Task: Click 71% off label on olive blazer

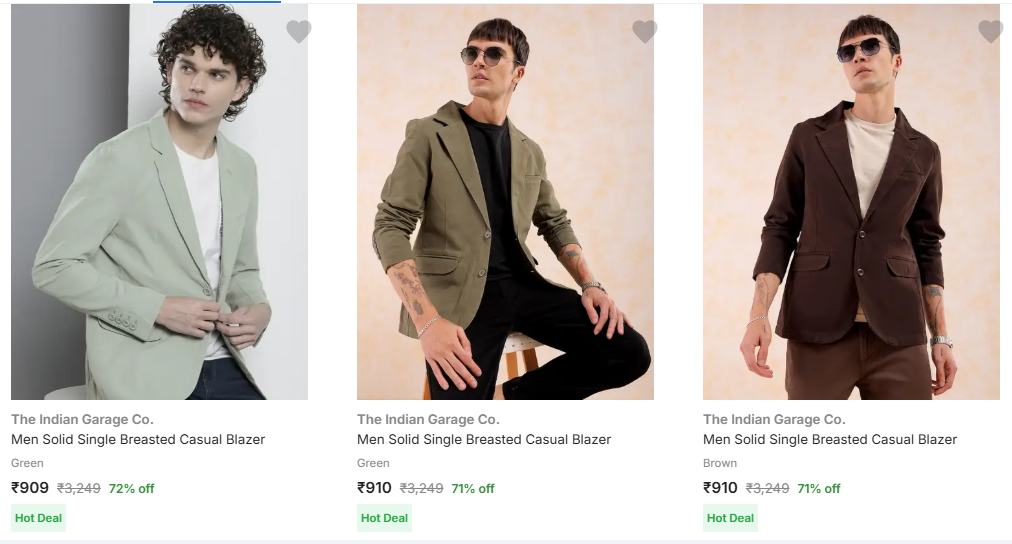Action: (473, 489)
